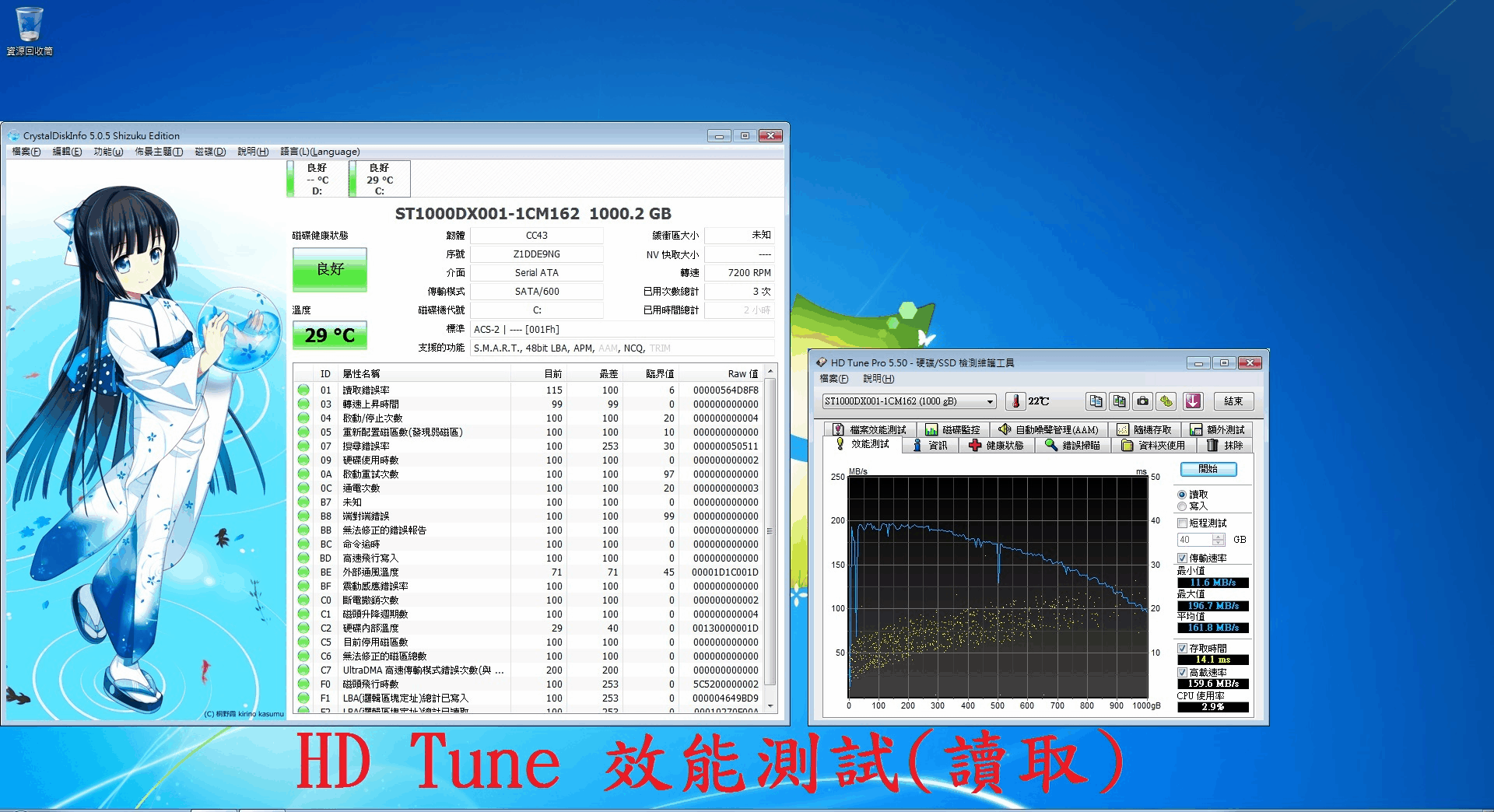Click the 屬性名稱 column header

[425, 374]
